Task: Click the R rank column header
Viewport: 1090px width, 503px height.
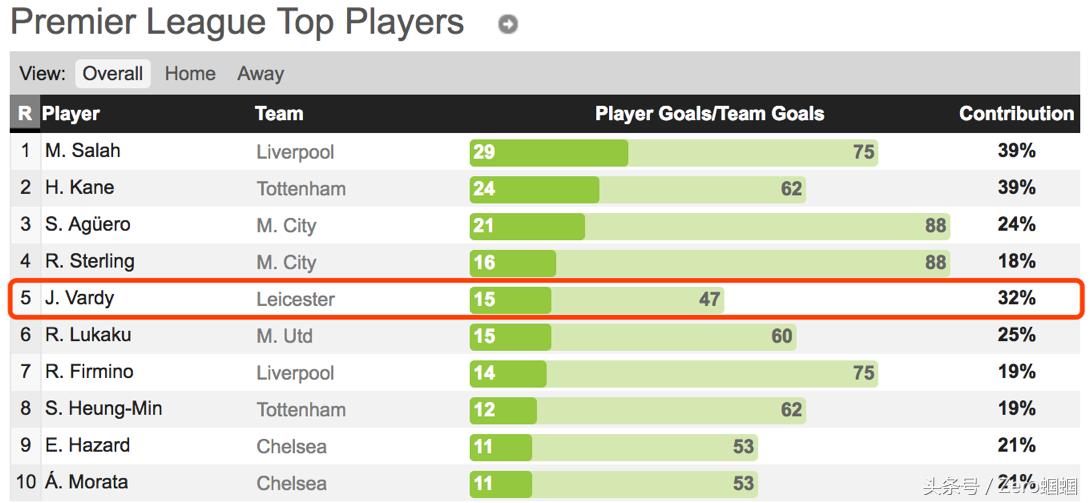Action: [25, 114]
